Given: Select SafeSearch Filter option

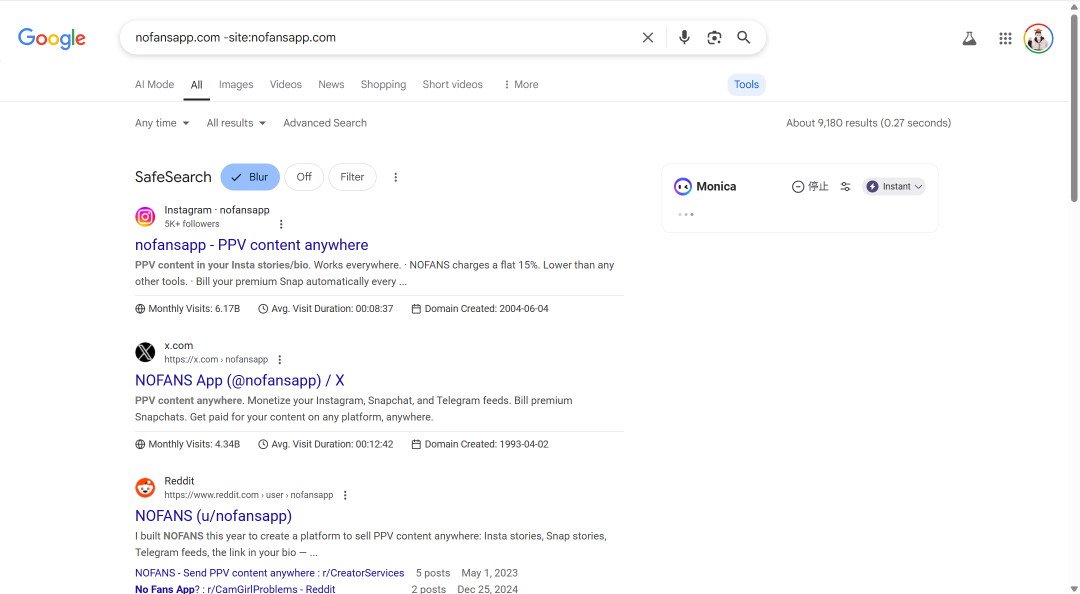Looking at the screenshot, I should 352,177.
